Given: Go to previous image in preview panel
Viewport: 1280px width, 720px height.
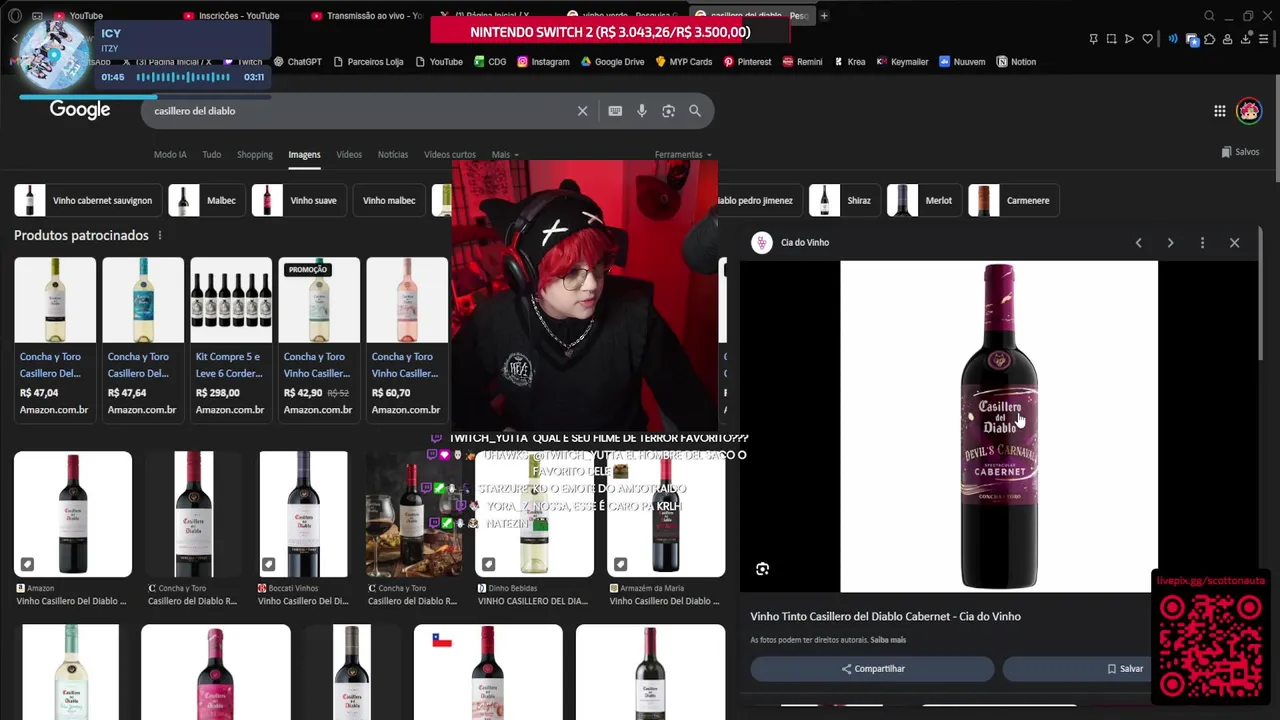Looking at the screenshot, I should (x=1138, y=243).
